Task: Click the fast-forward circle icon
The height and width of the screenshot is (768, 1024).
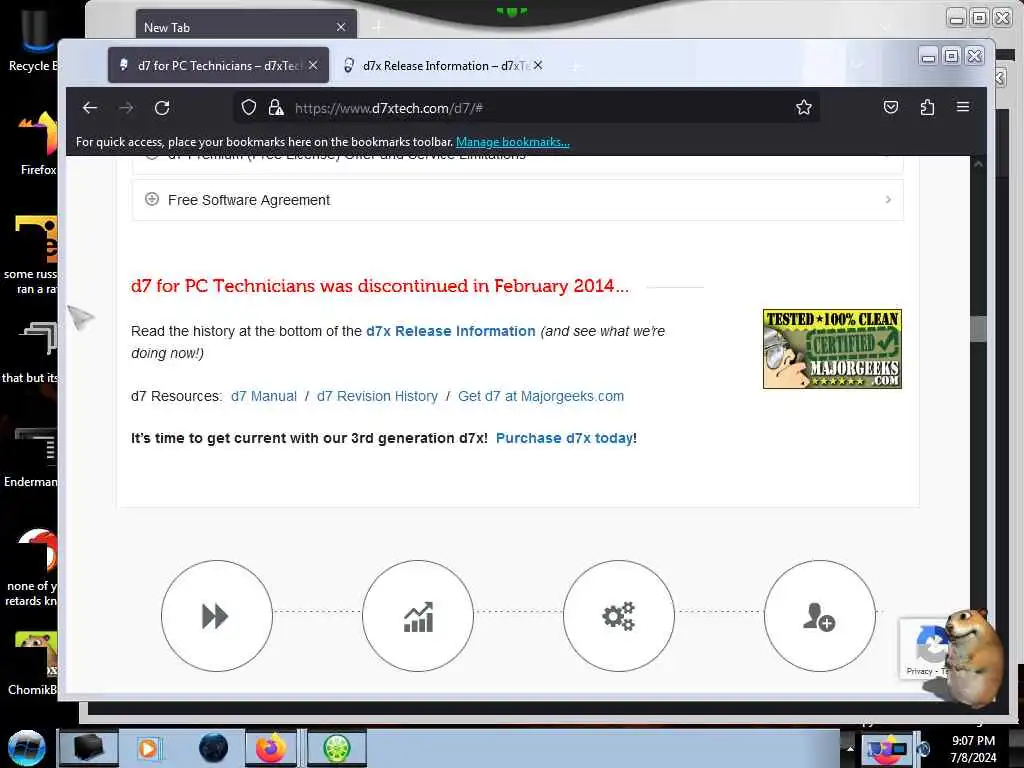Action: click(217, 615)
